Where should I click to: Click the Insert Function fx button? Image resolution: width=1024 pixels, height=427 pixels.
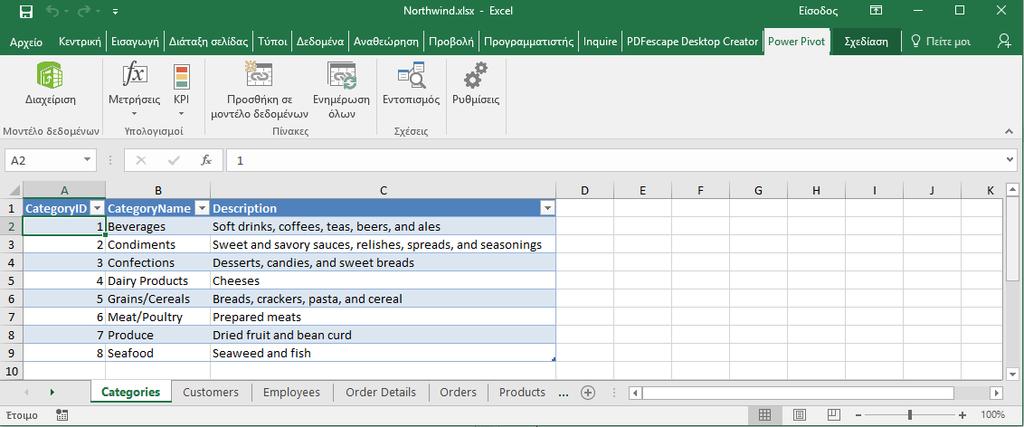click(206, 160)
